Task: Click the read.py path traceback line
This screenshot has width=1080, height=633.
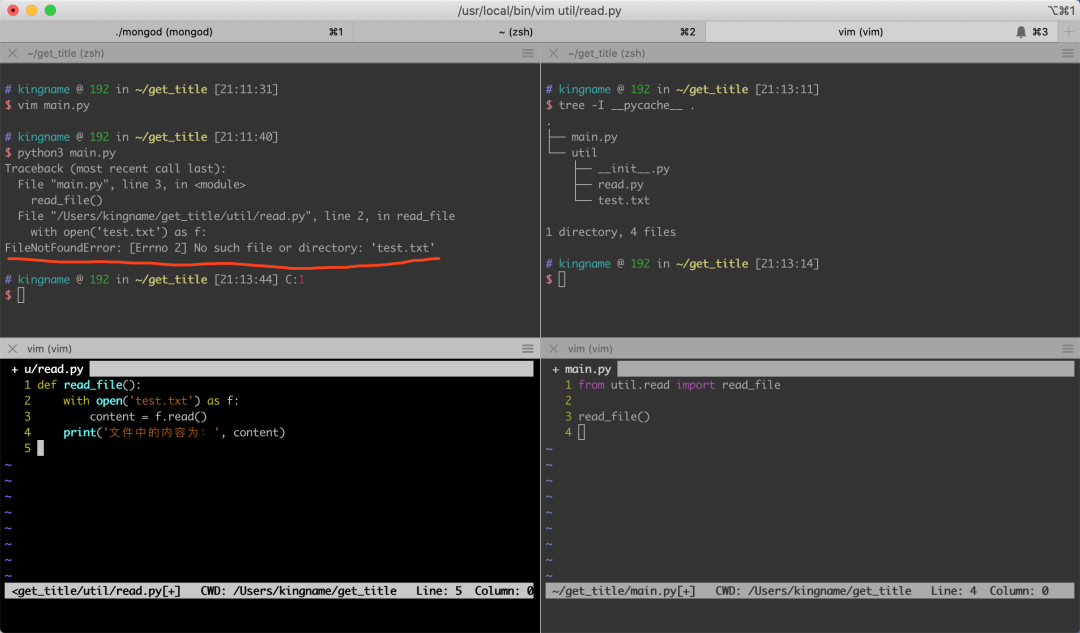Action: [x=236, y=216]
